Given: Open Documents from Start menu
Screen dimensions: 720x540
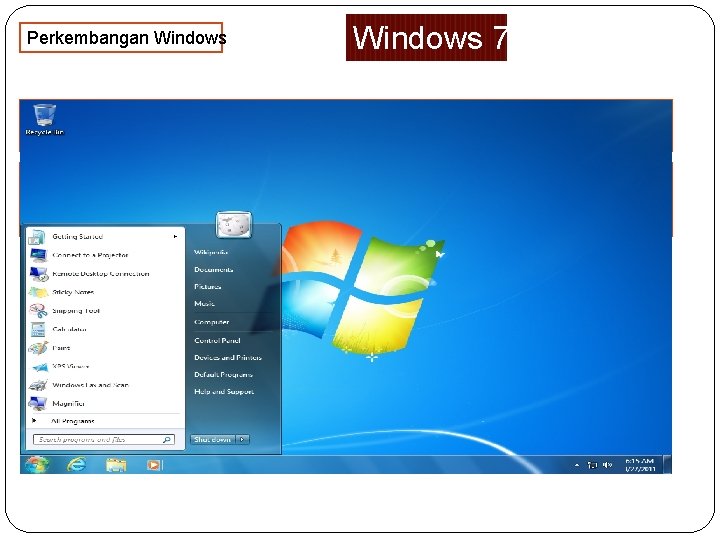Looking at the screenshot, I should tap(214, 270).
